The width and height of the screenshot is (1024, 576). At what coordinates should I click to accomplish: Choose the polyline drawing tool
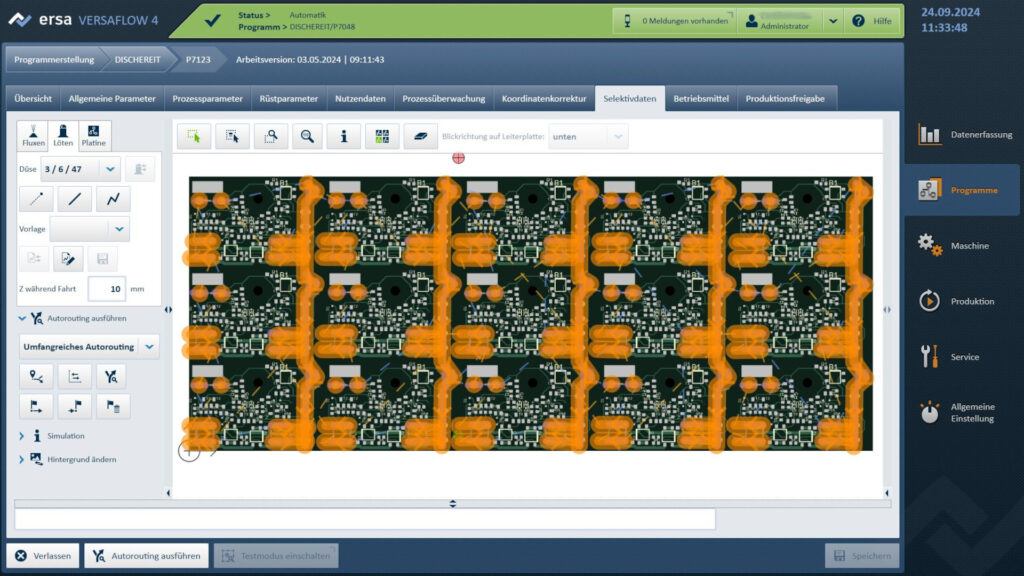(x=113, y=199)
